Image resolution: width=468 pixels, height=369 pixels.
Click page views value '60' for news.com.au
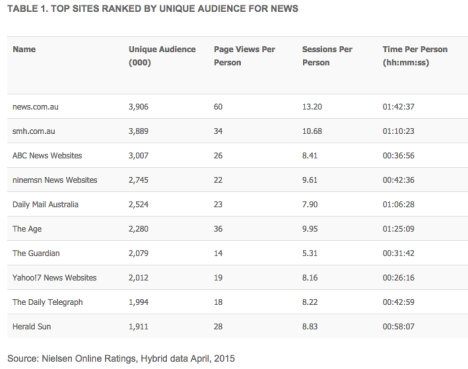tap(218, 107)
